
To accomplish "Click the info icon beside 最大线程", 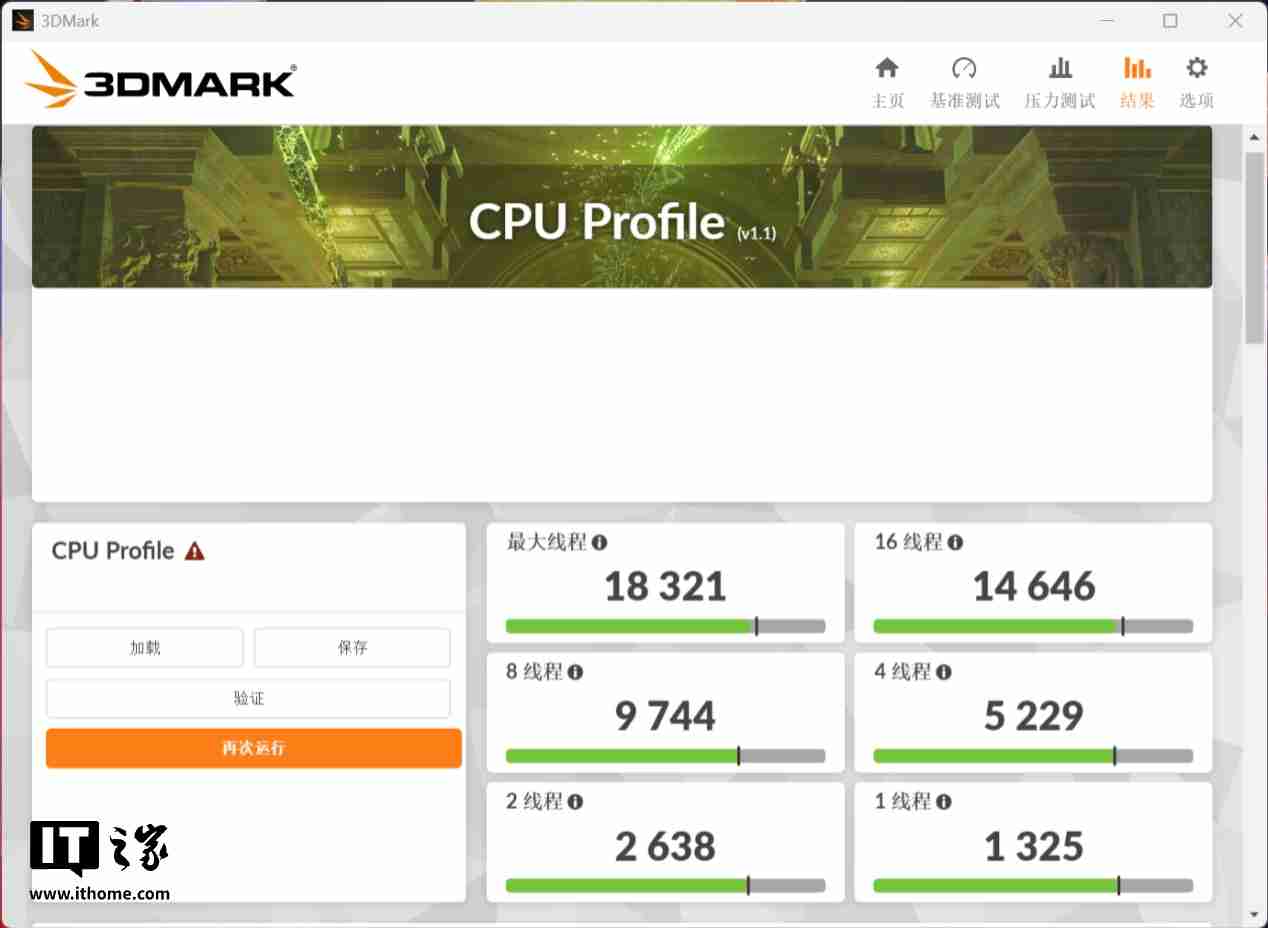I will point(599,543).
